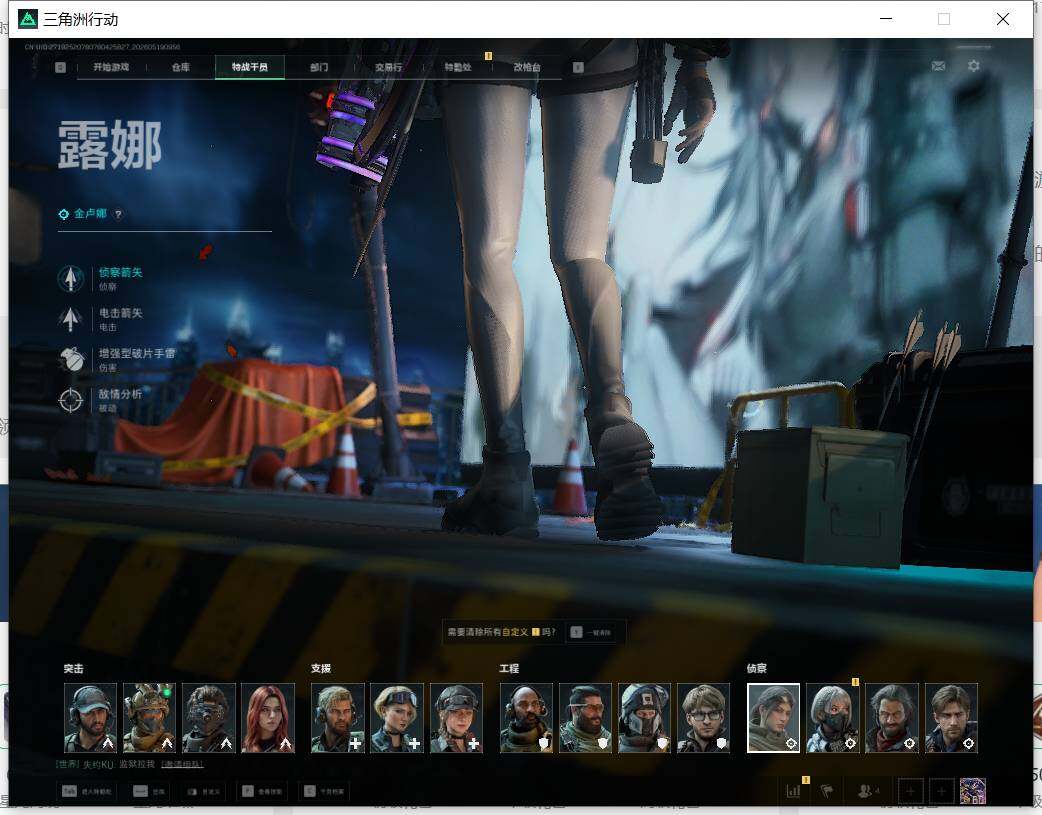Select third 工程 operator in white helmet
1042x815 pixels.
(x=645, y=718)
